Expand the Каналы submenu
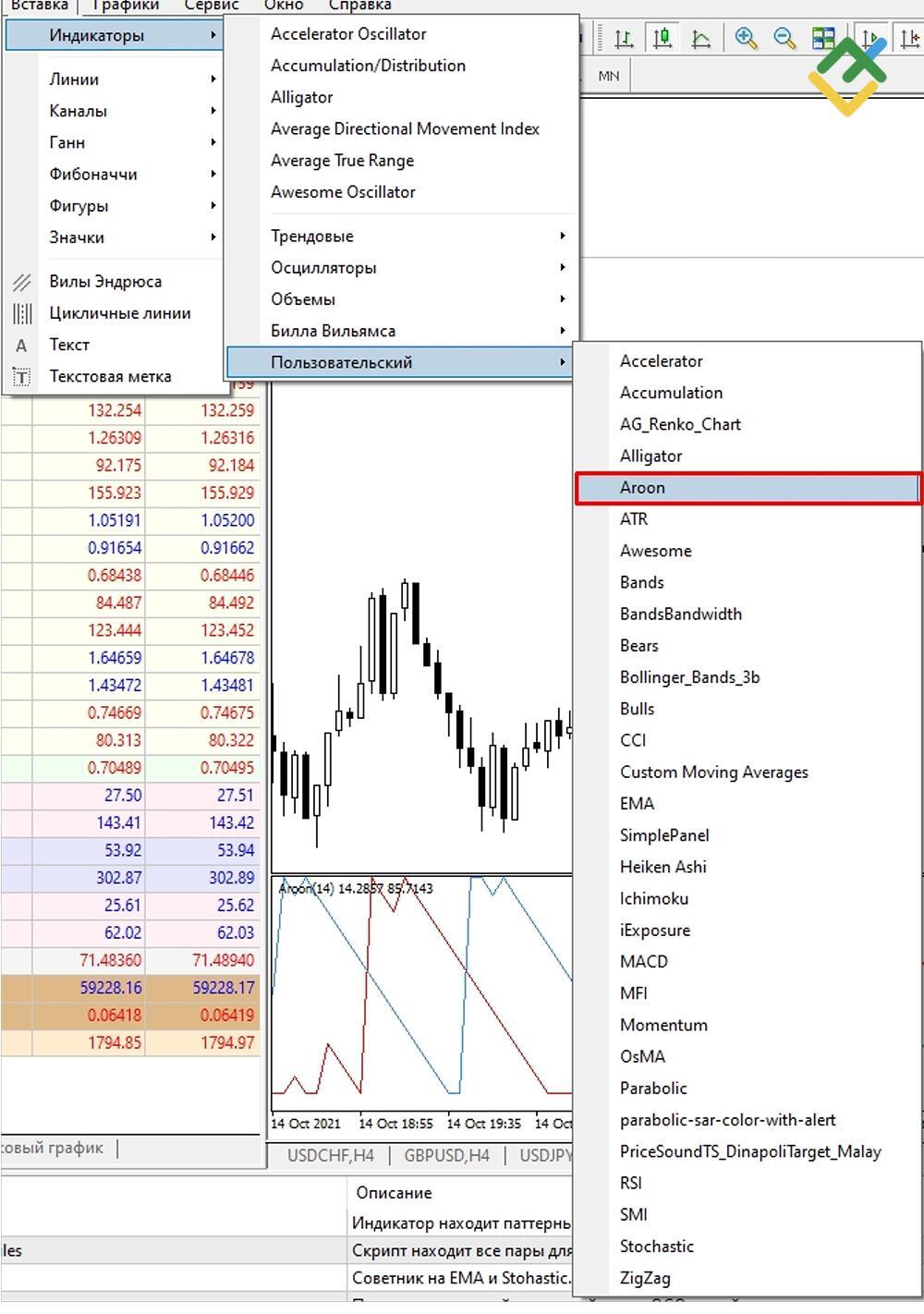The height and width of the screenshot is (1314, 924). (113, 111)
